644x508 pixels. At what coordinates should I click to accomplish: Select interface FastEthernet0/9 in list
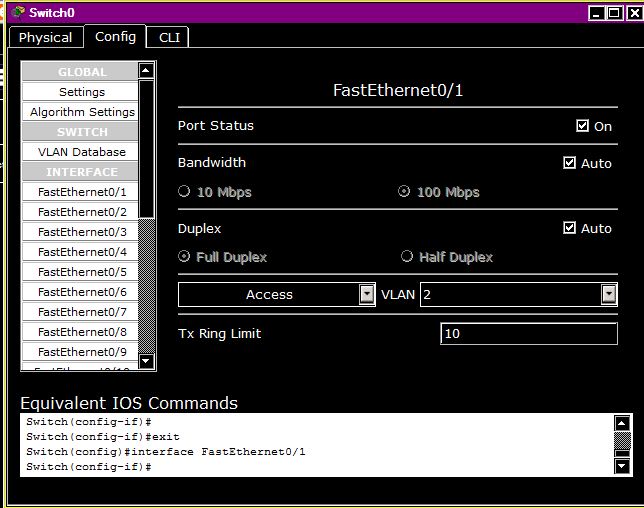pyautogui.click(x=80, y=352)
